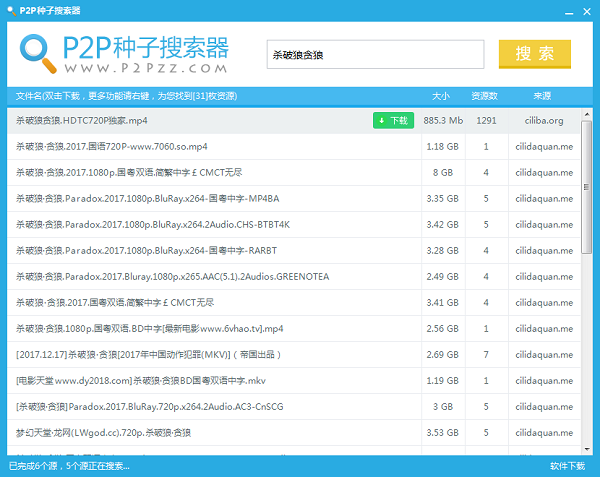Click the scrollbar up arrow
This screenshot has width=600, height=477.
tap(587, 114)
